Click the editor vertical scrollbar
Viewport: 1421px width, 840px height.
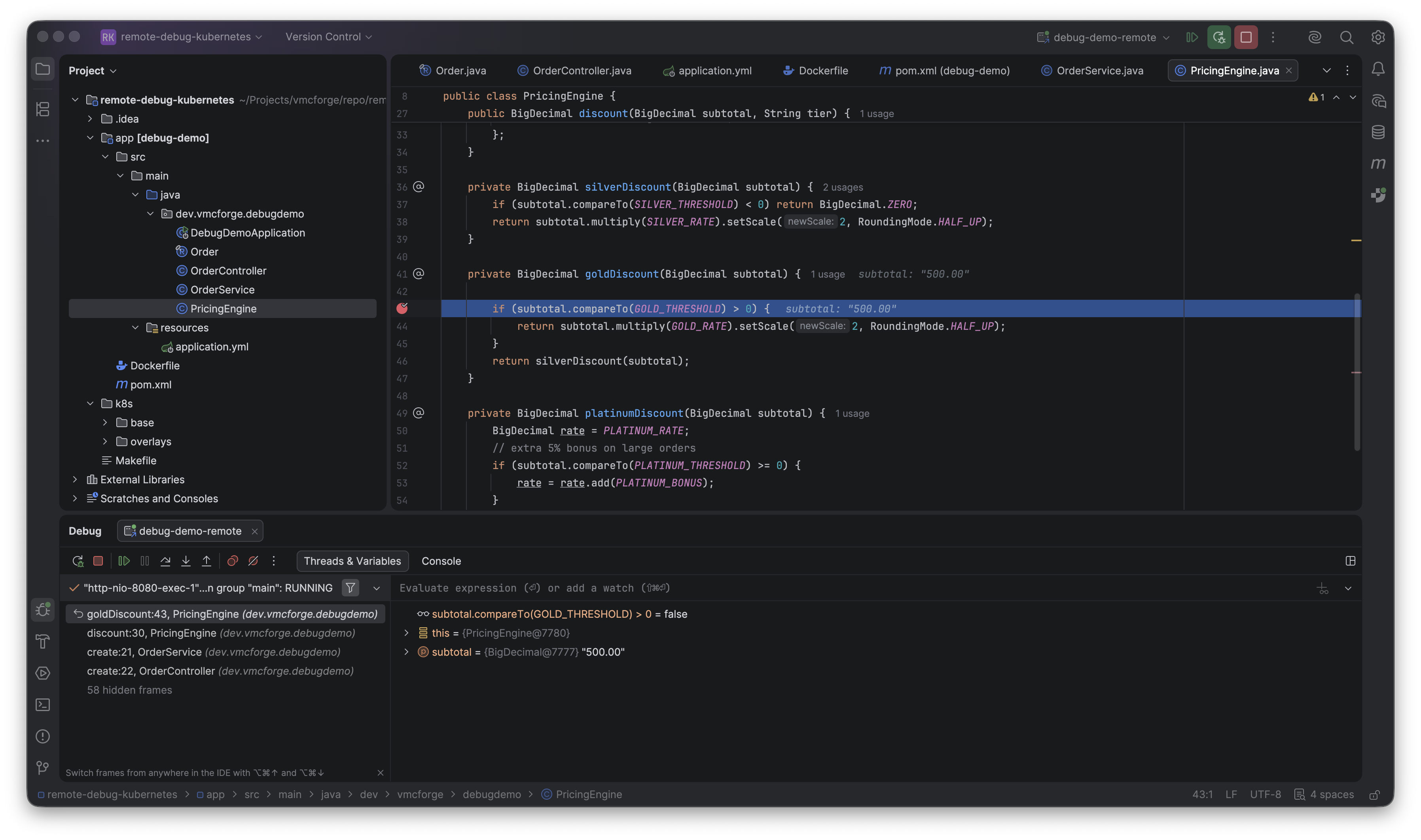click(1357, 372)
